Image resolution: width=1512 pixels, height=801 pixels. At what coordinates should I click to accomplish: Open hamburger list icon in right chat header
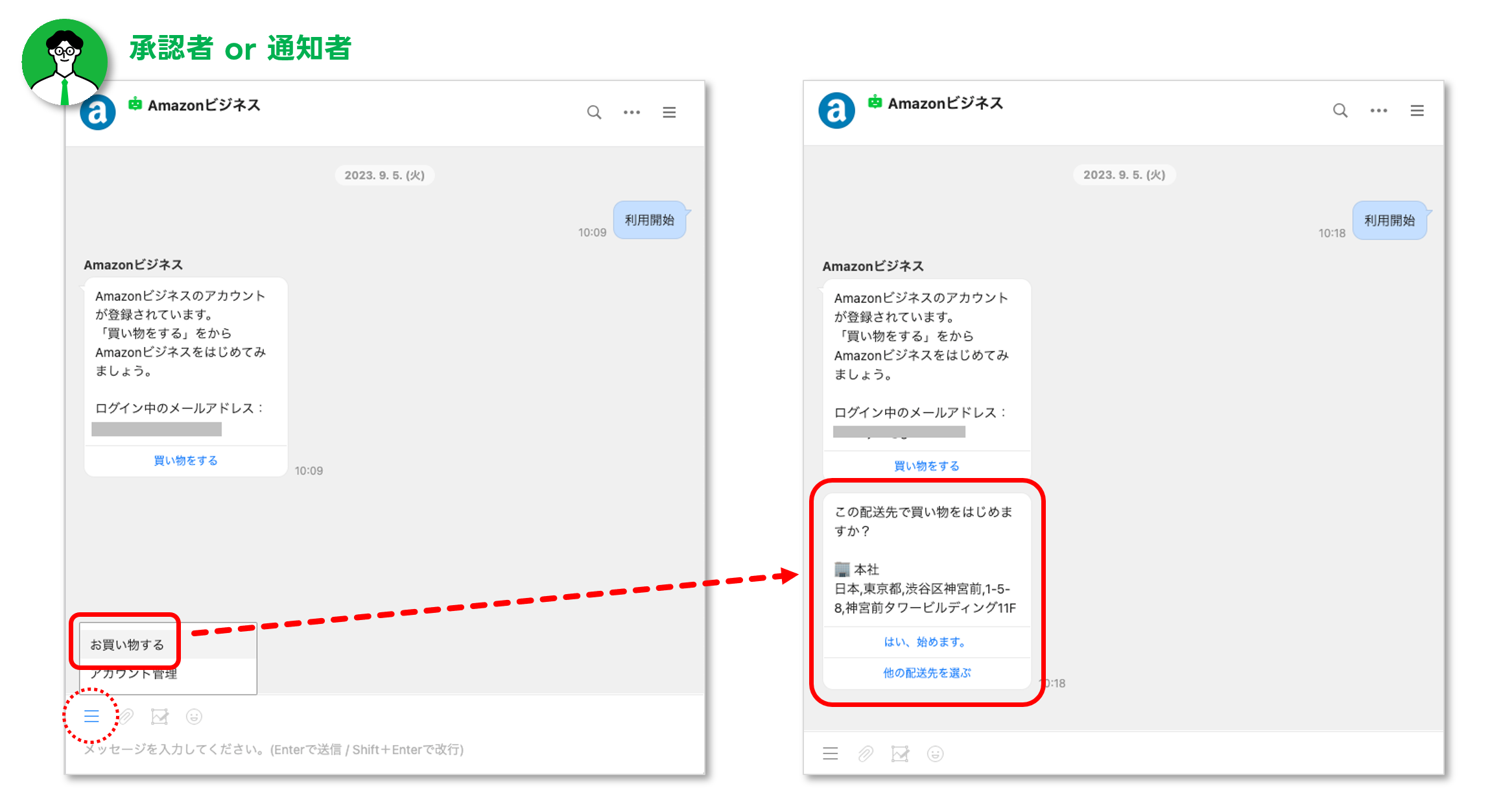tap(1417, 111)
